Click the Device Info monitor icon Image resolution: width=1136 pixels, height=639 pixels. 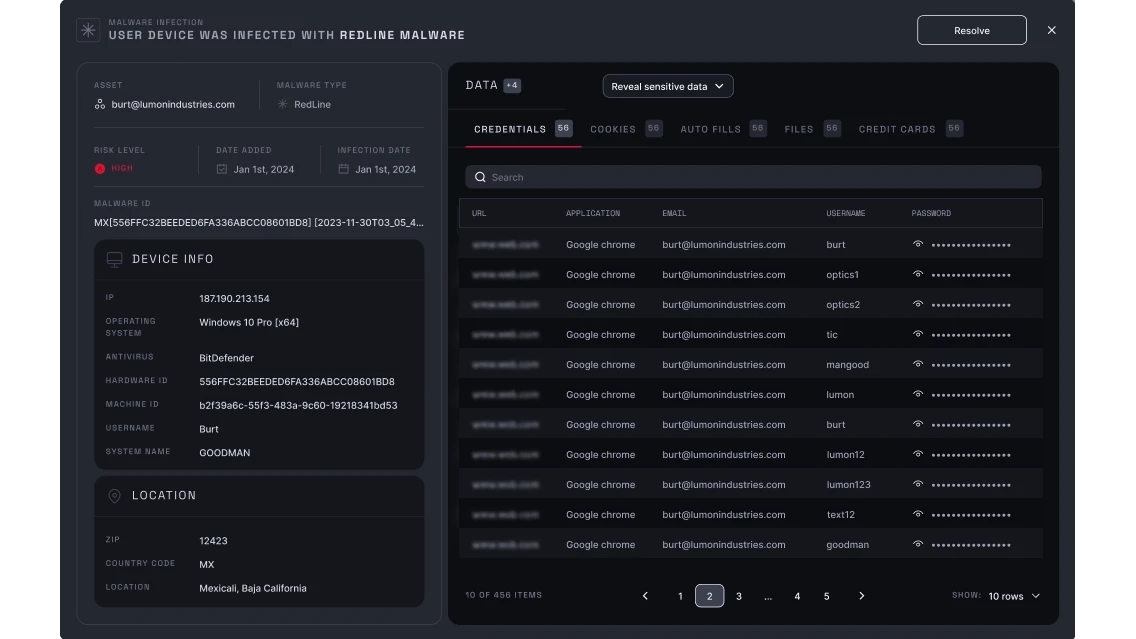click(x=115, y=260)
